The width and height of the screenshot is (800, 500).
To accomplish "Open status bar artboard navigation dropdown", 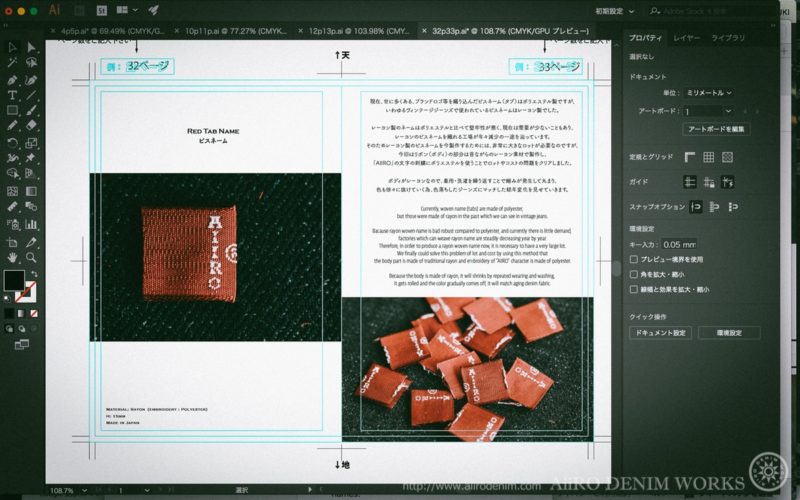I will coord(147,490).
